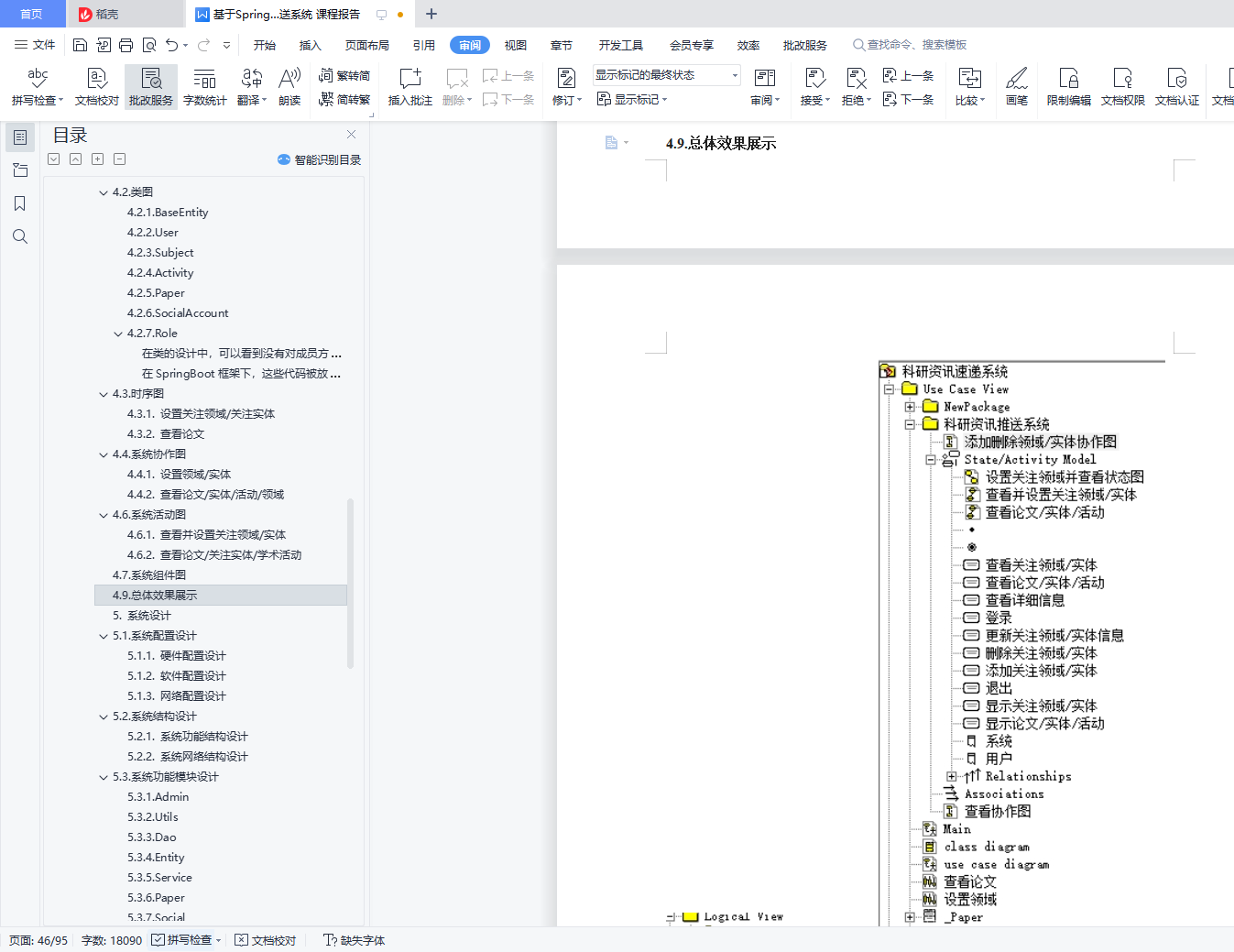Click the minus-box icon under 目录 heading
1234x952 pixels.
[119, 159]
